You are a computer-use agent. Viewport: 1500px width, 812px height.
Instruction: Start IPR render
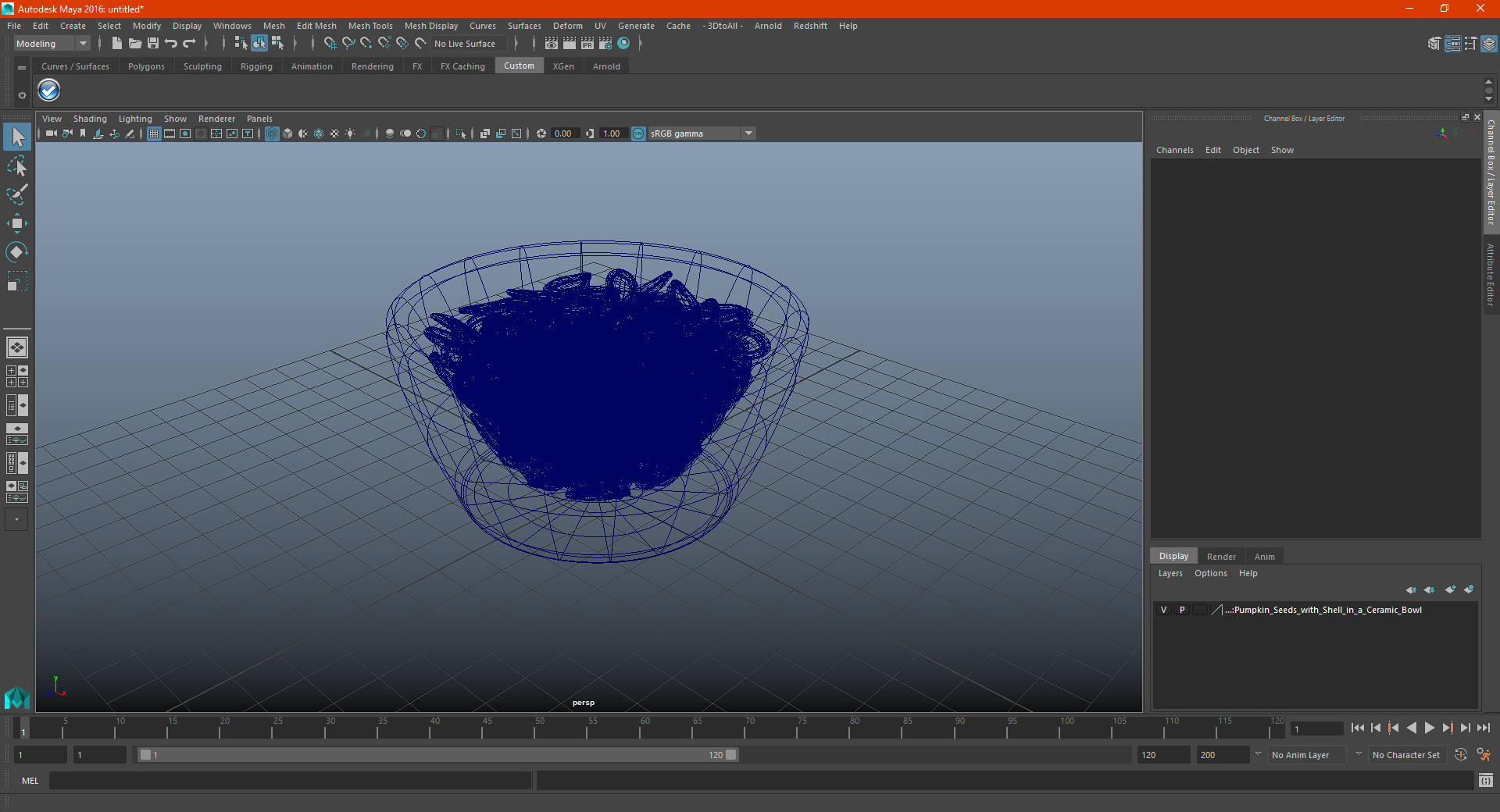tap(587, 44)
